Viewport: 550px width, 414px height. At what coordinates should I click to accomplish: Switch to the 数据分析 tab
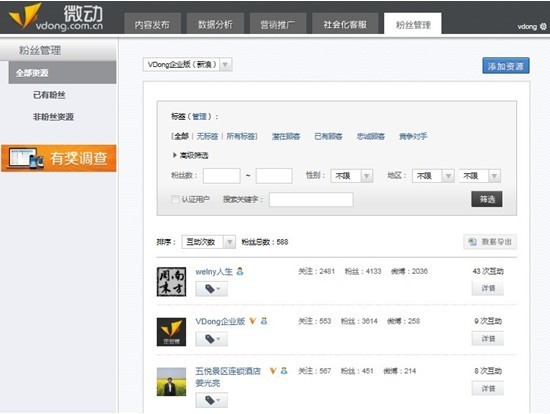pyautogui.click(x=215, y=24)
